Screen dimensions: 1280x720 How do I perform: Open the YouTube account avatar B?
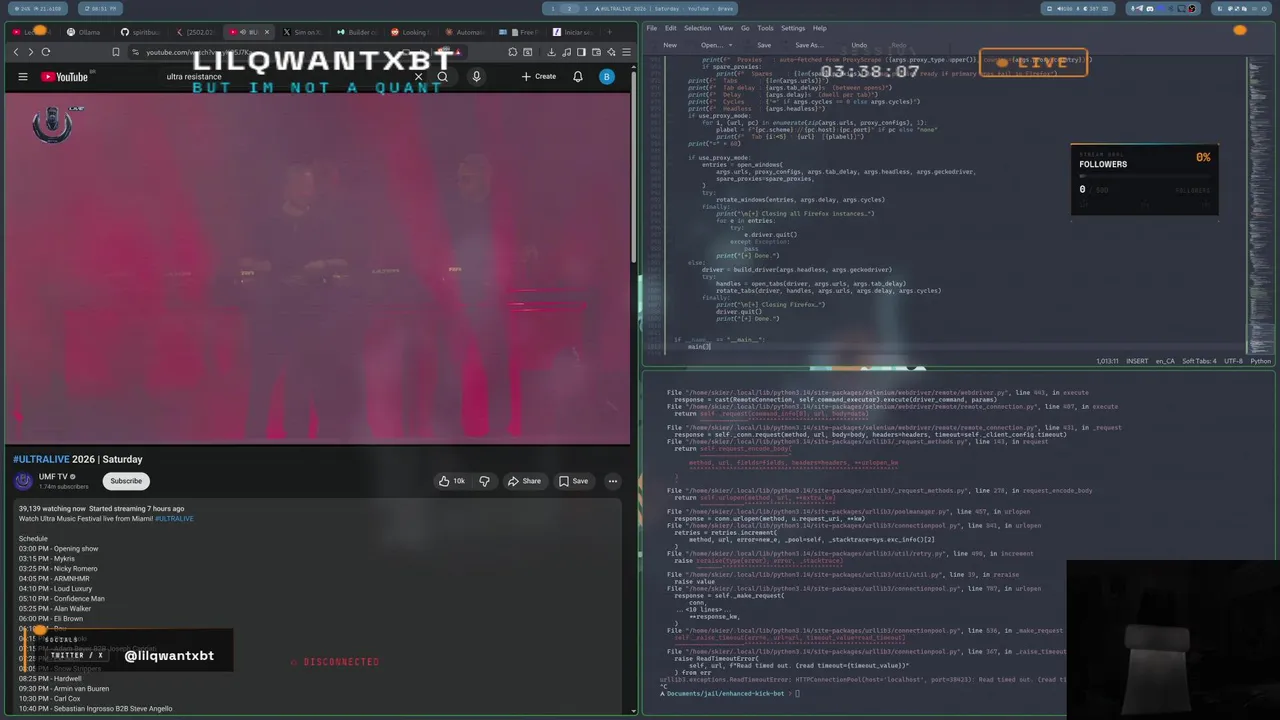point(606,77)
